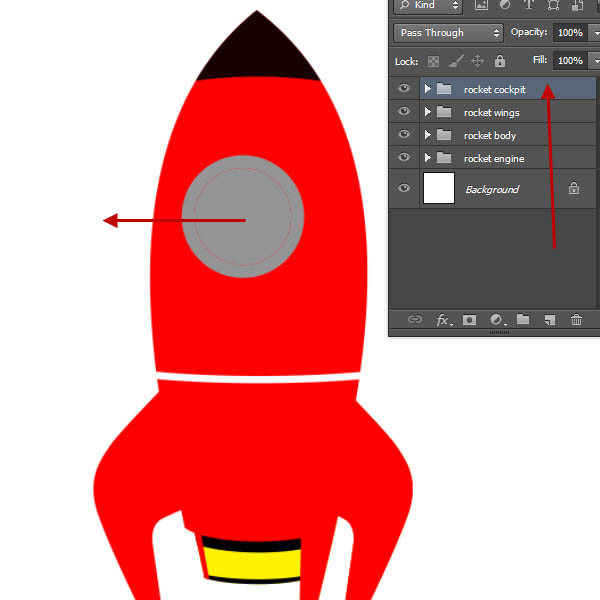The width and height of the screenshot is (600, 600).
Task: Click the pixel layer filter icon
Action: coord(482,6)
